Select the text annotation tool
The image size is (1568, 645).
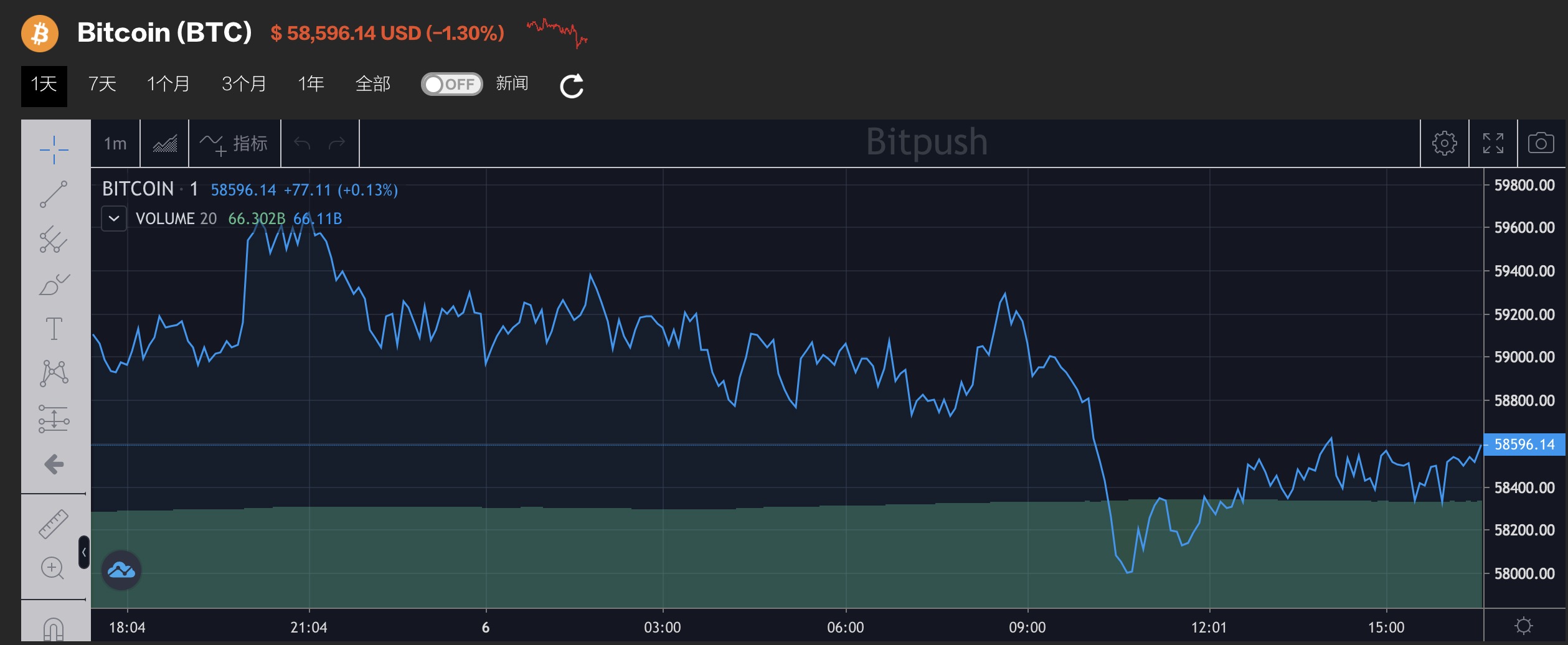(x=54, y=329)
